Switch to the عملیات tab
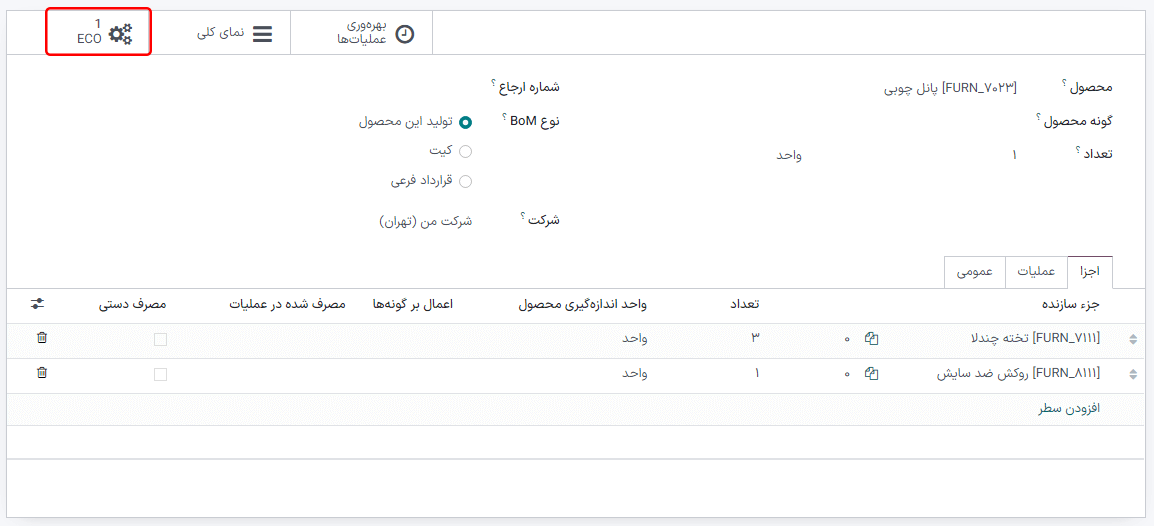Screen dimensions: 1154x526 (1036, 272)
